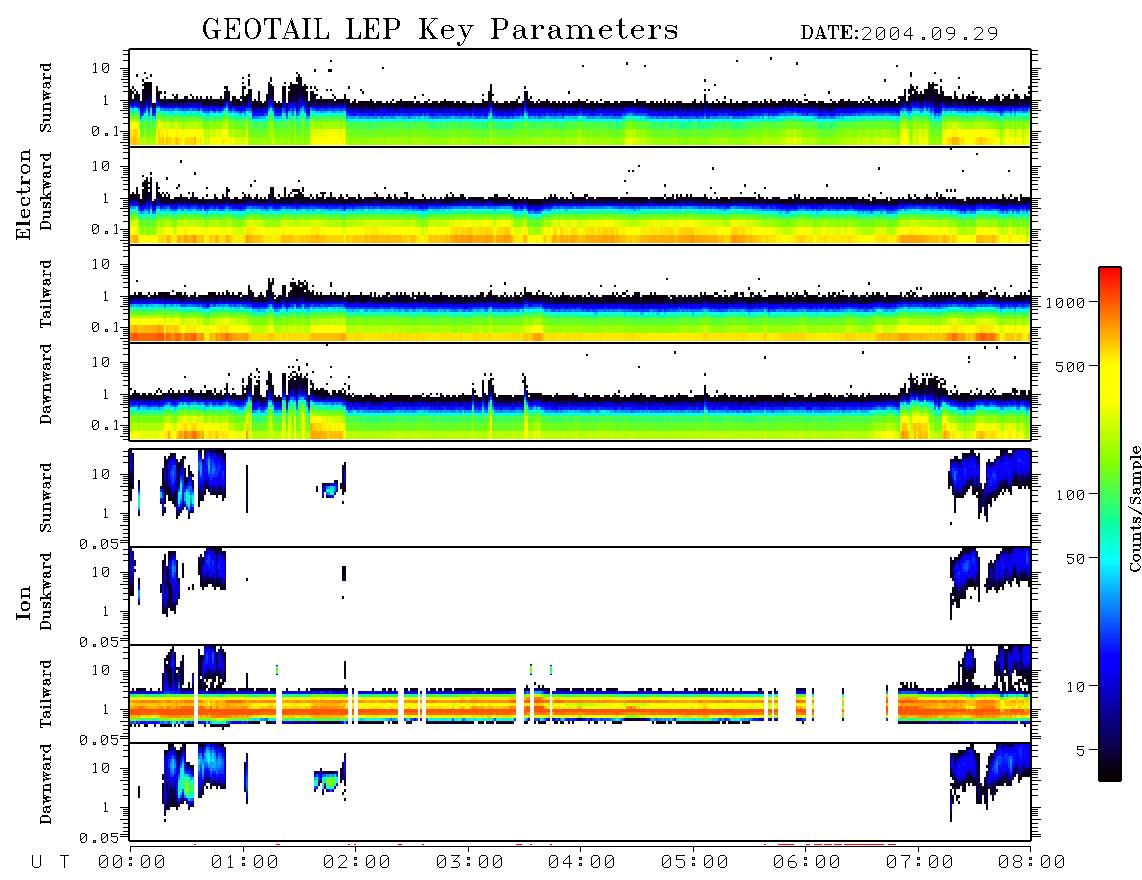The height and width of the screenshot is (880, 1142).
Task: Click the Electron 'Duskward' panel label
Action: pos(46,192)
